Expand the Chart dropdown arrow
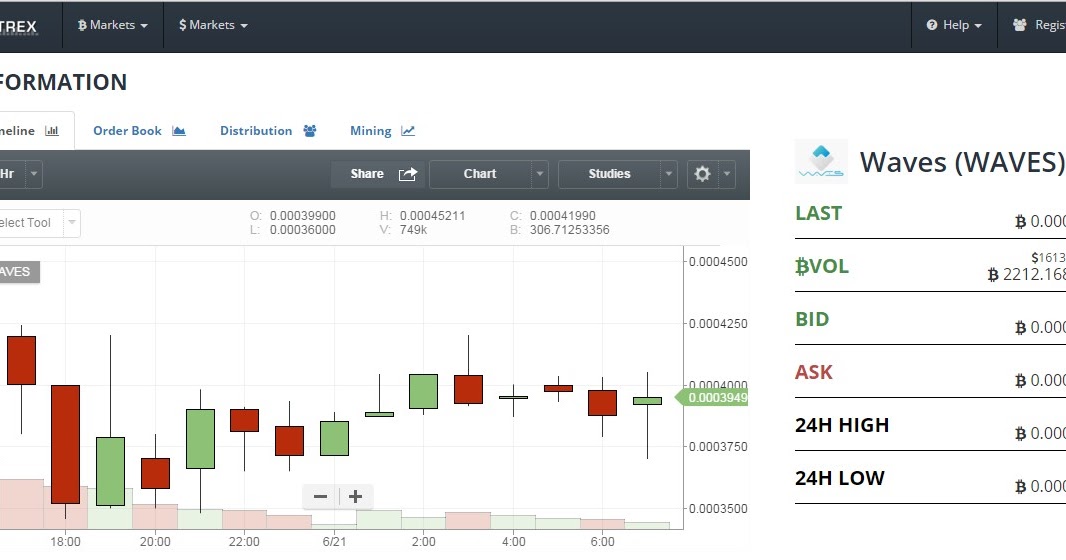 pyautogui.click(x=540, y=174)
